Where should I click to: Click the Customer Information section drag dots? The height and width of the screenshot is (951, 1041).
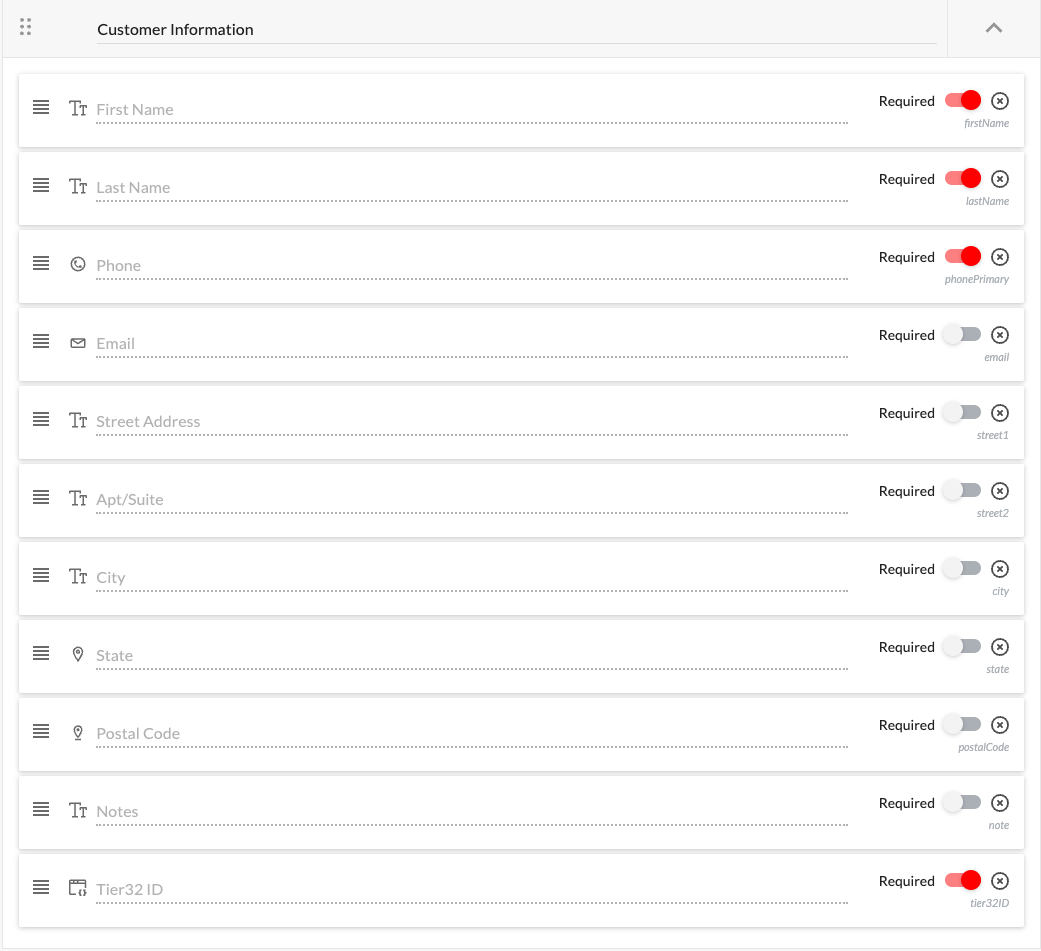tap(25, 27)
